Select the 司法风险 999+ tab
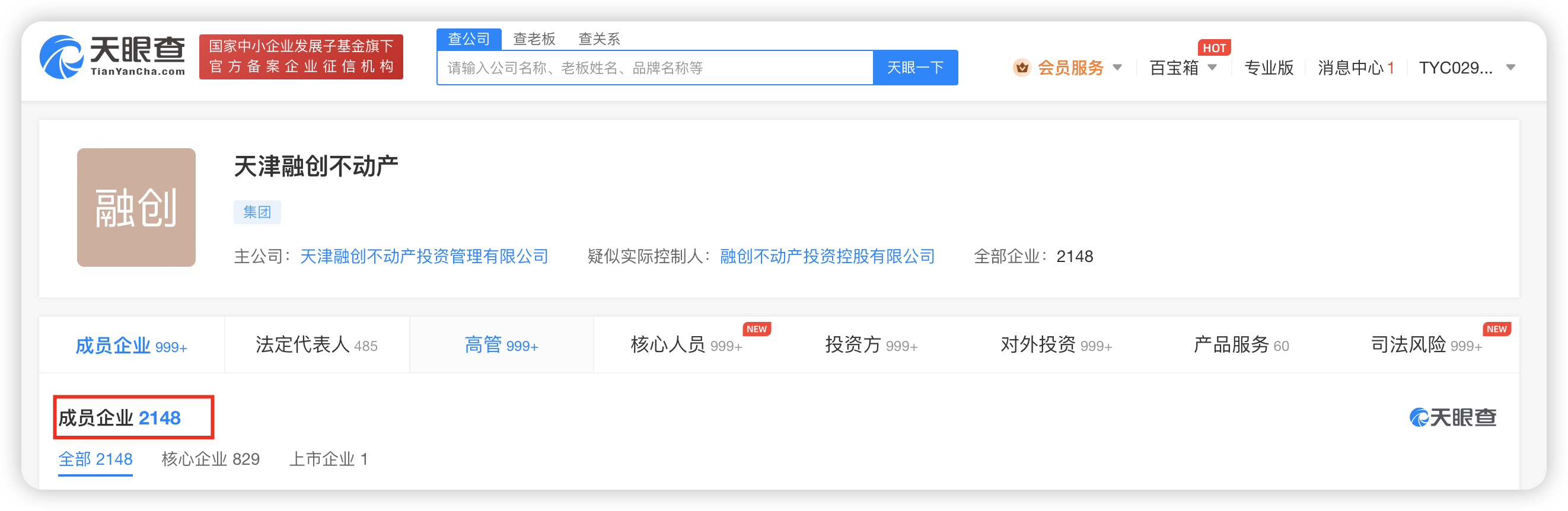This screenshot has width=1568, height=511. pyautogui.click(x=1427, y=346)
